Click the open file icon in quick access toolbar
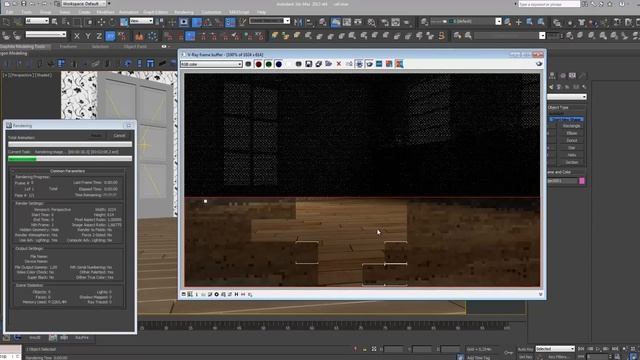 click(15, 4)
